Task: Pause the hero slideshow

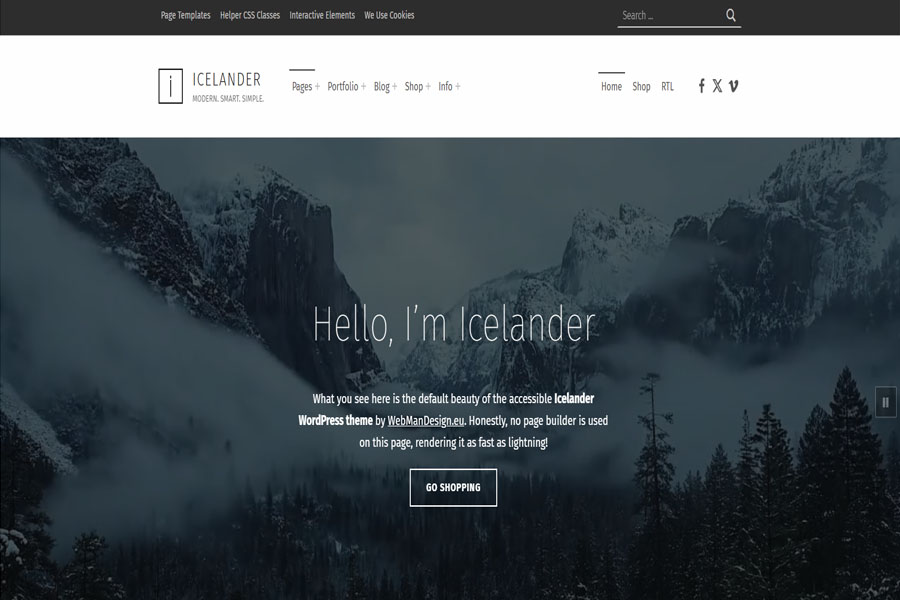Action: point(884,399)
